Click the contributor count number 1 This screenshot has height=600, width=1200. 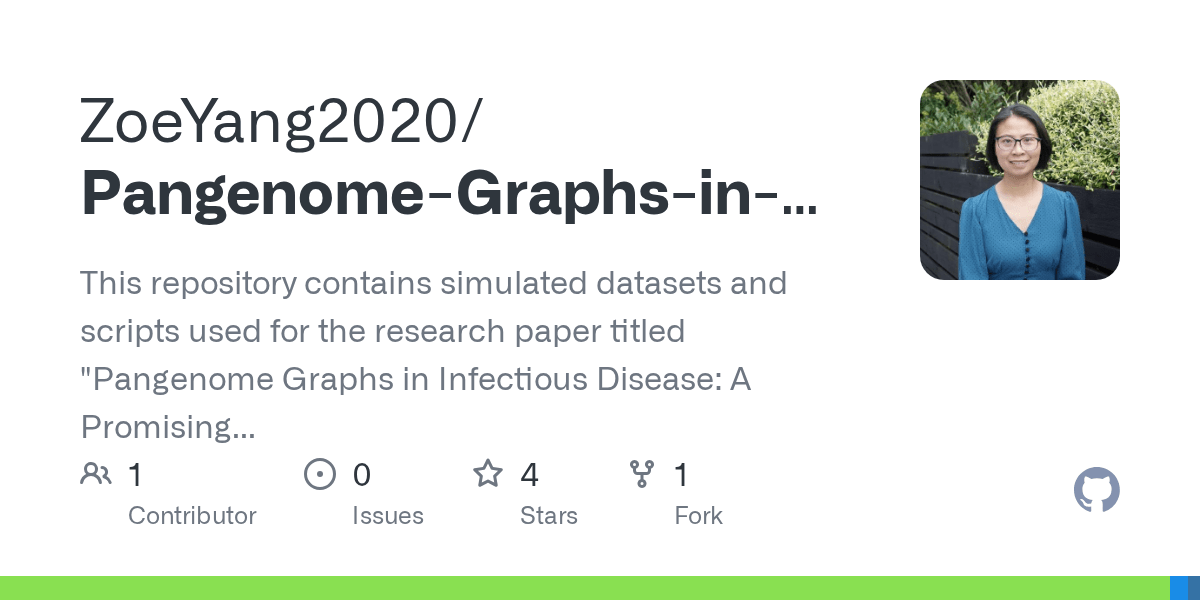(x=136, y=475)
